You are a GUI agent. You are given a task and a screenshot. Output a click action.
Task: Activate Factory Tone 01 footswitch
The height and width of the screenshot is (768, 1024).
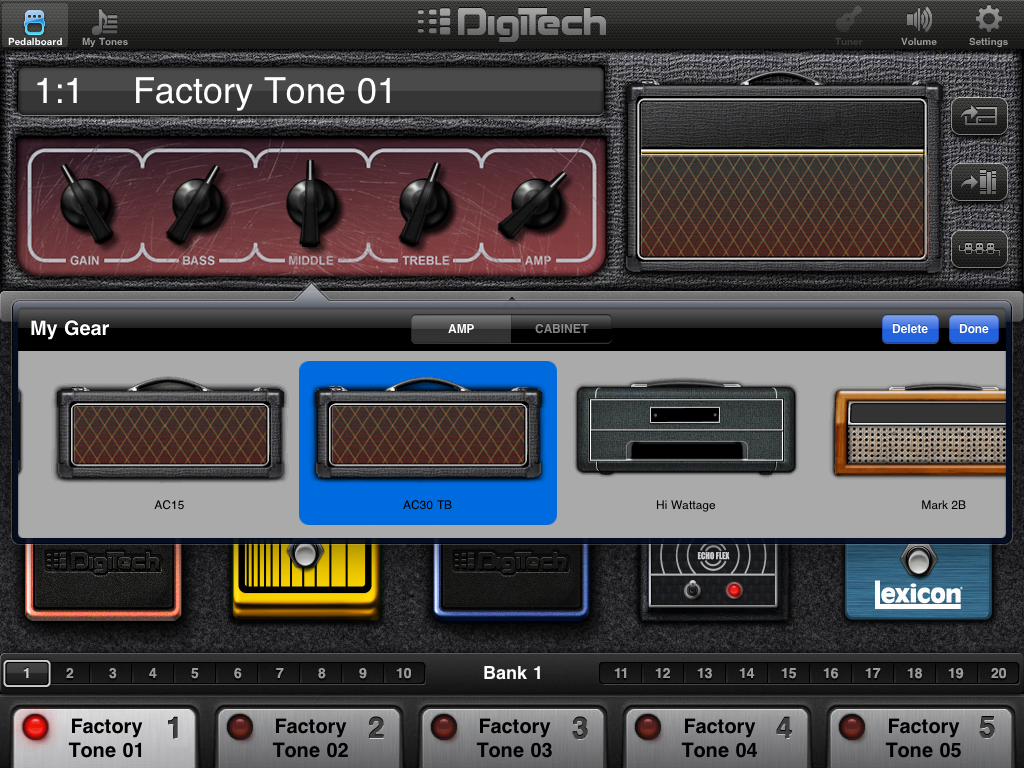pyautogui.click(x=104, y=738)
